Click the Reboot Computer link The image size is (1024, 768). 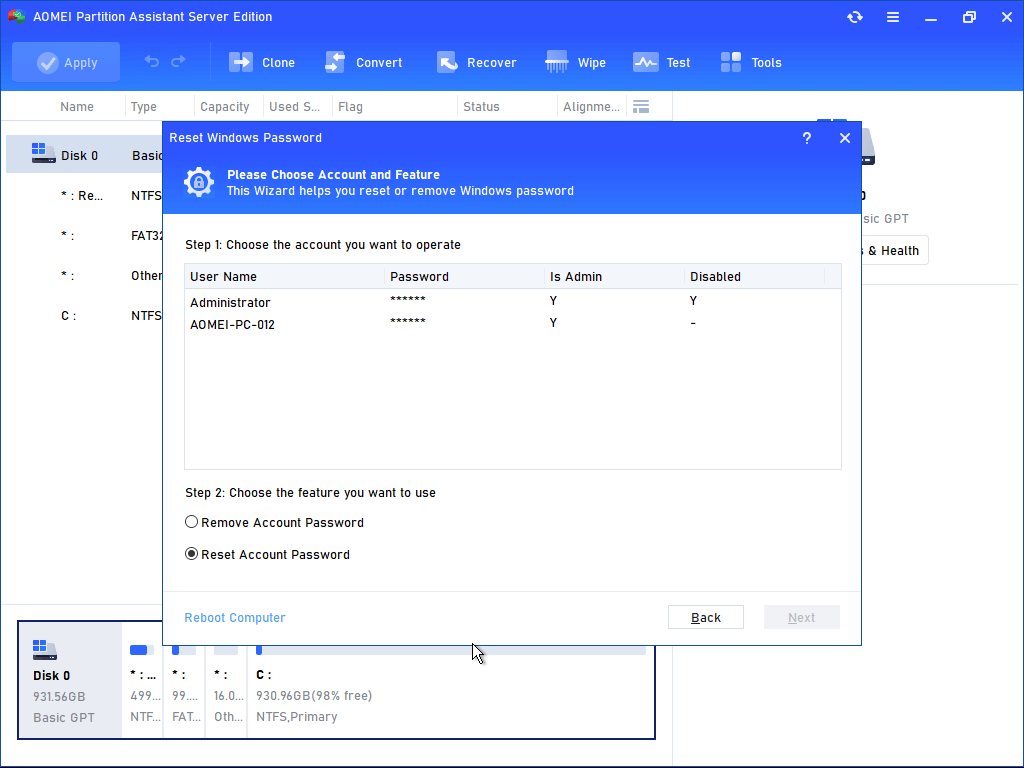point(234,618)
